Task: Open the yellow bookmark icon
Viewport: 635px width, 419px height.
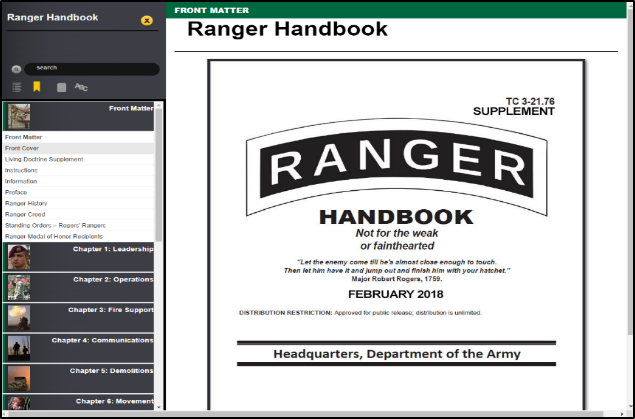Action: 37,87
